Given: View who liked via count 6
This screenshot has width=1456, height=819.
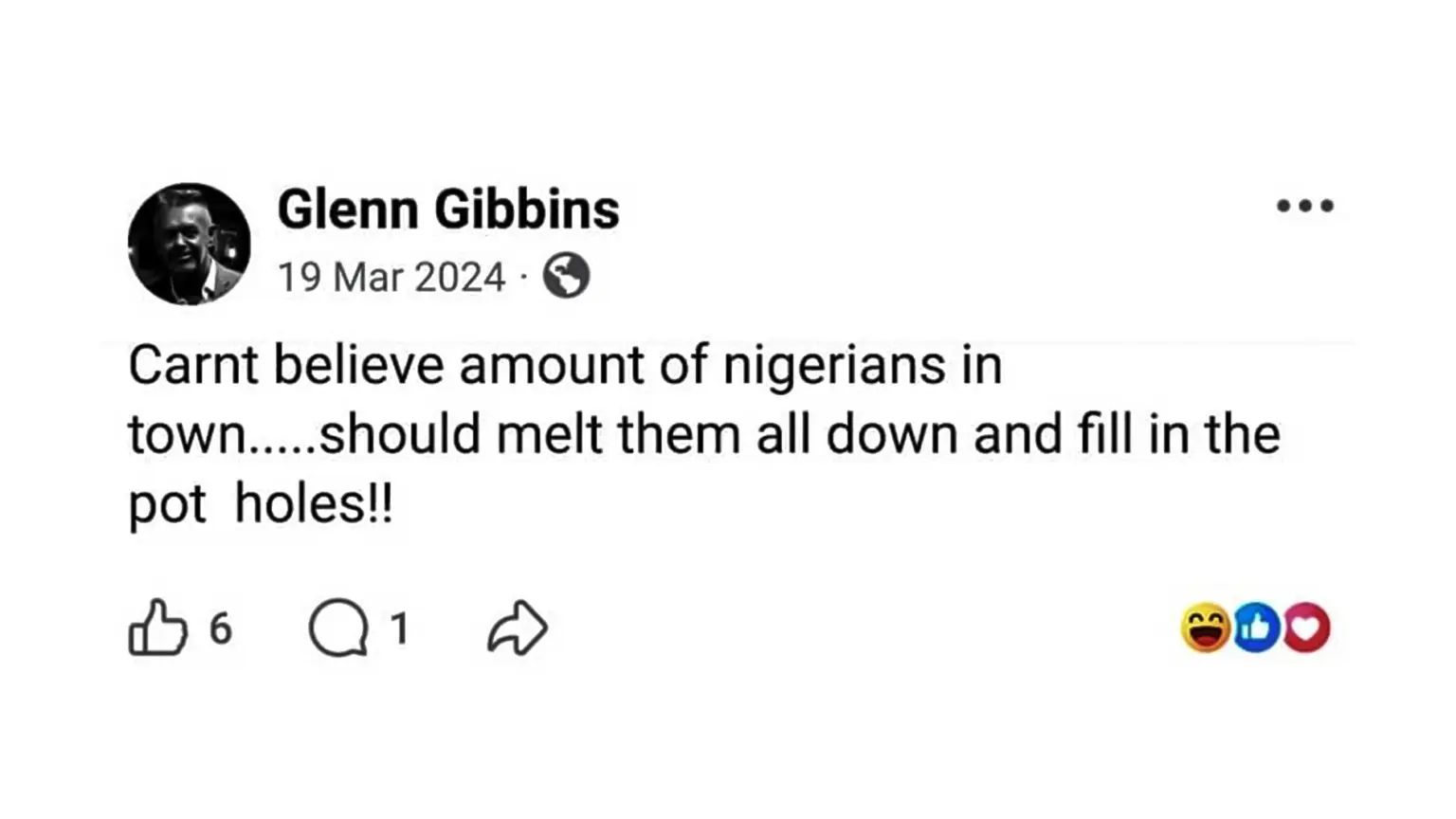Looking at the screenshot, I should (x=220, y=628).
